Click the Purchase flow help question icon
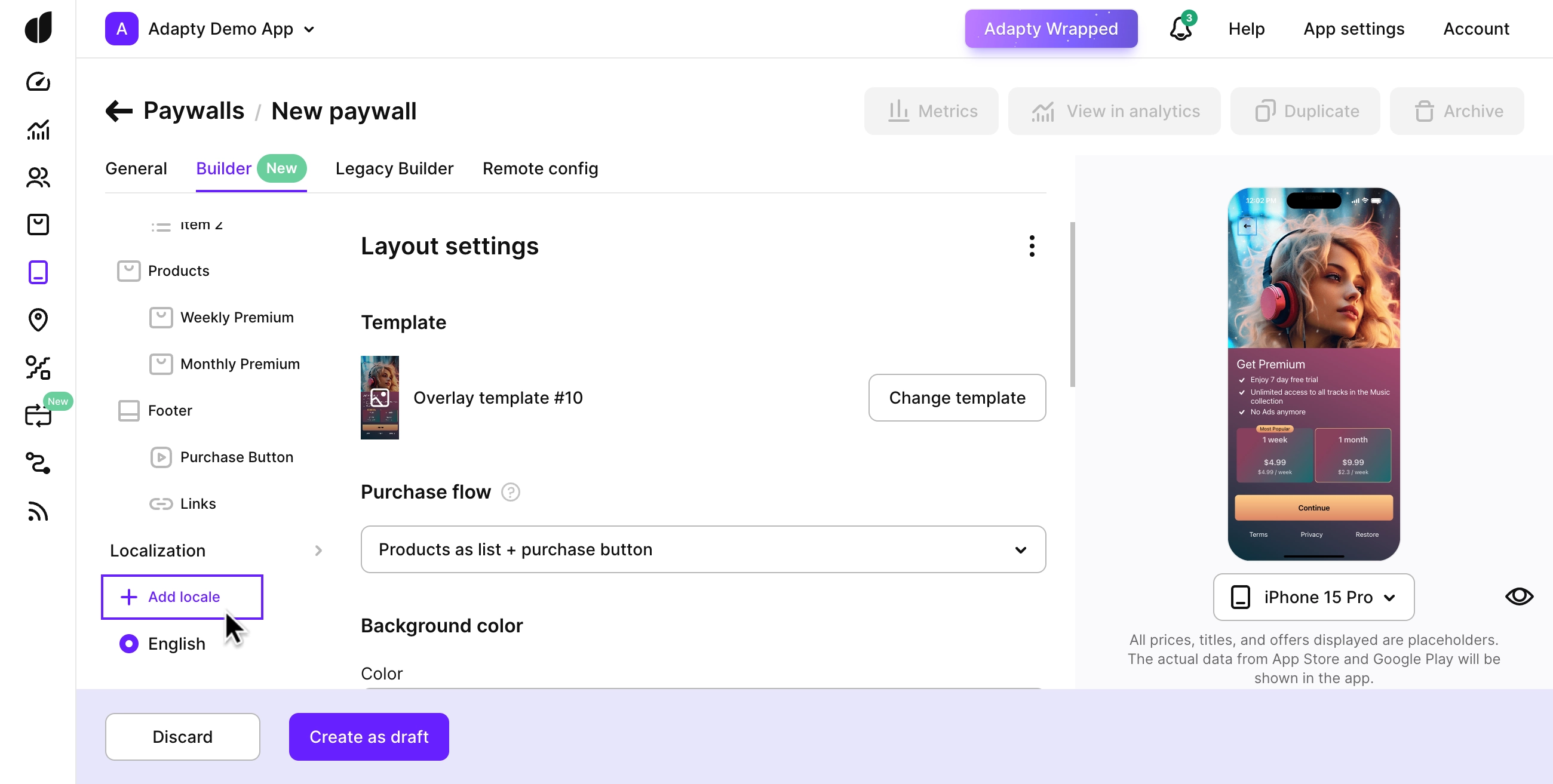1553x784 pixels. [x=510, y=493]
